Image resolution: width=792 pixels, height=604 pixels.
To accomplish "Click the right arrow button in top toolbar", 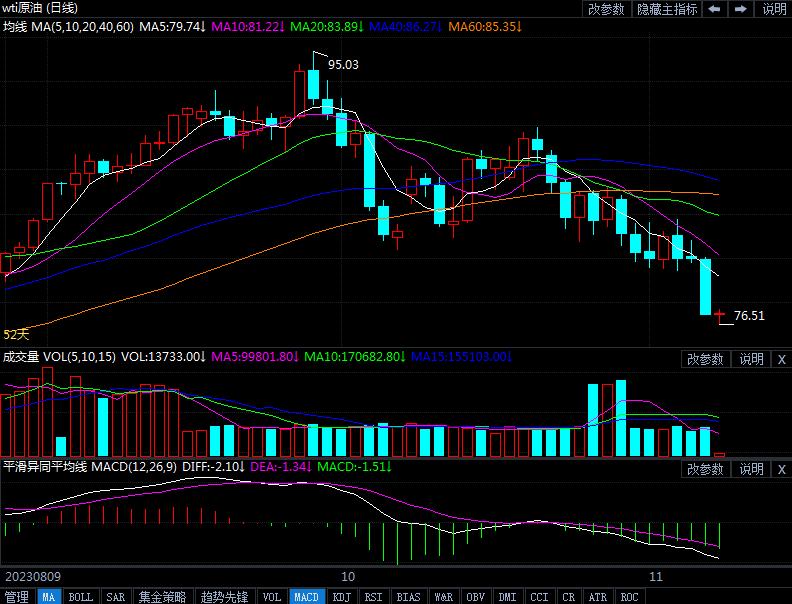I will tap(743, 9).
